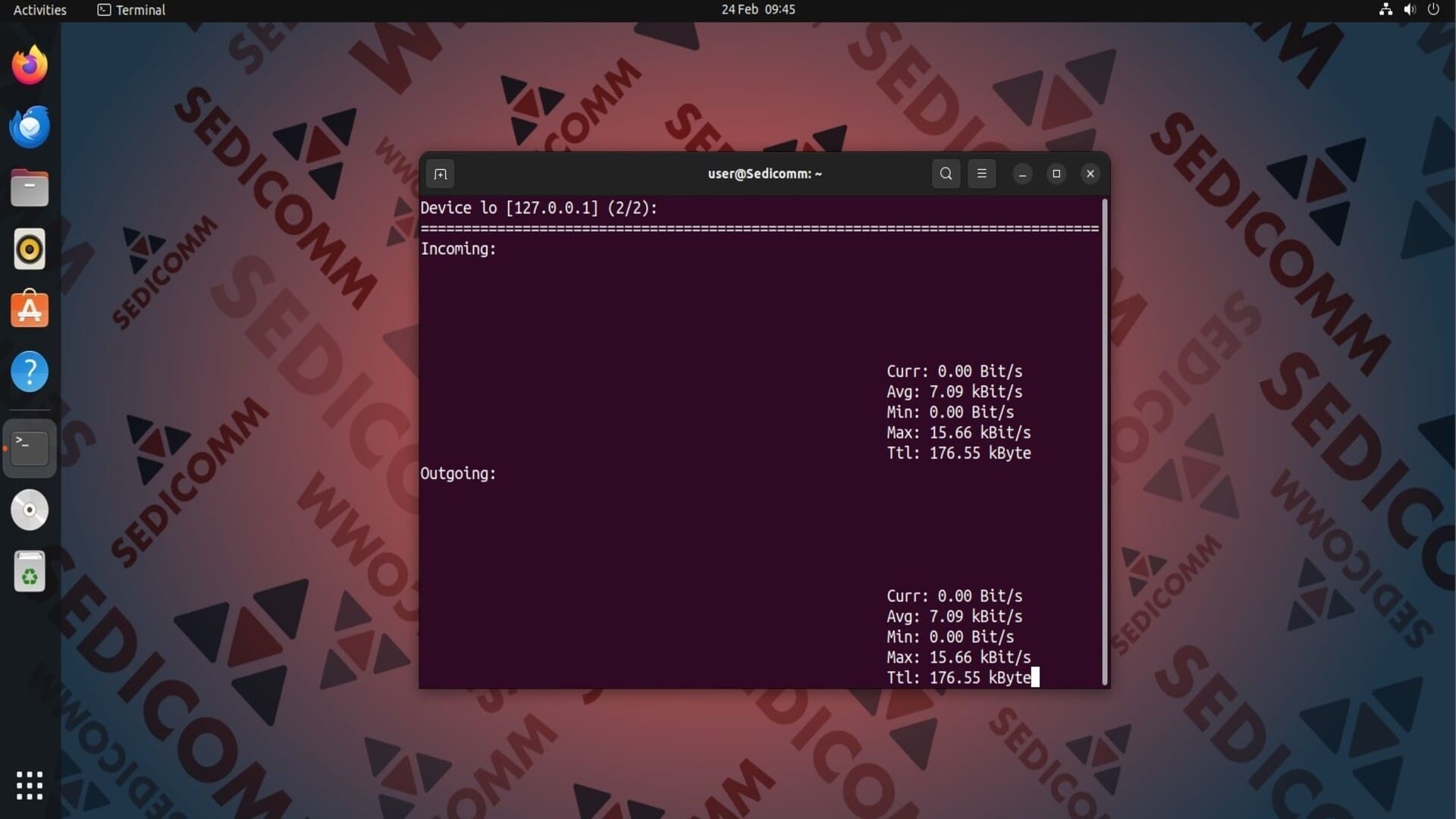The height and width of the screenshot is (819, 1456).
Task: Open the Terminal app menu
Action: tap(132, 10)
